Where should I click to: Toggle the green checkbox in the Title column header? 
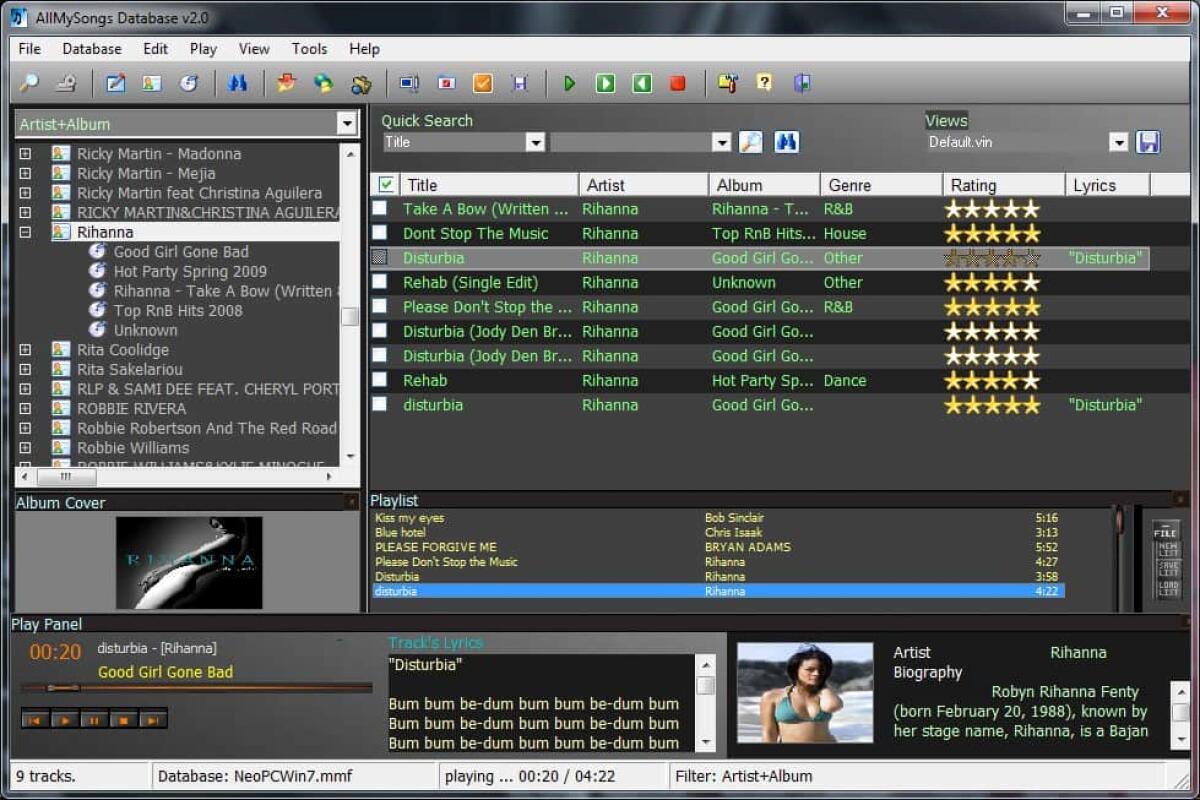tap(385, 184)
